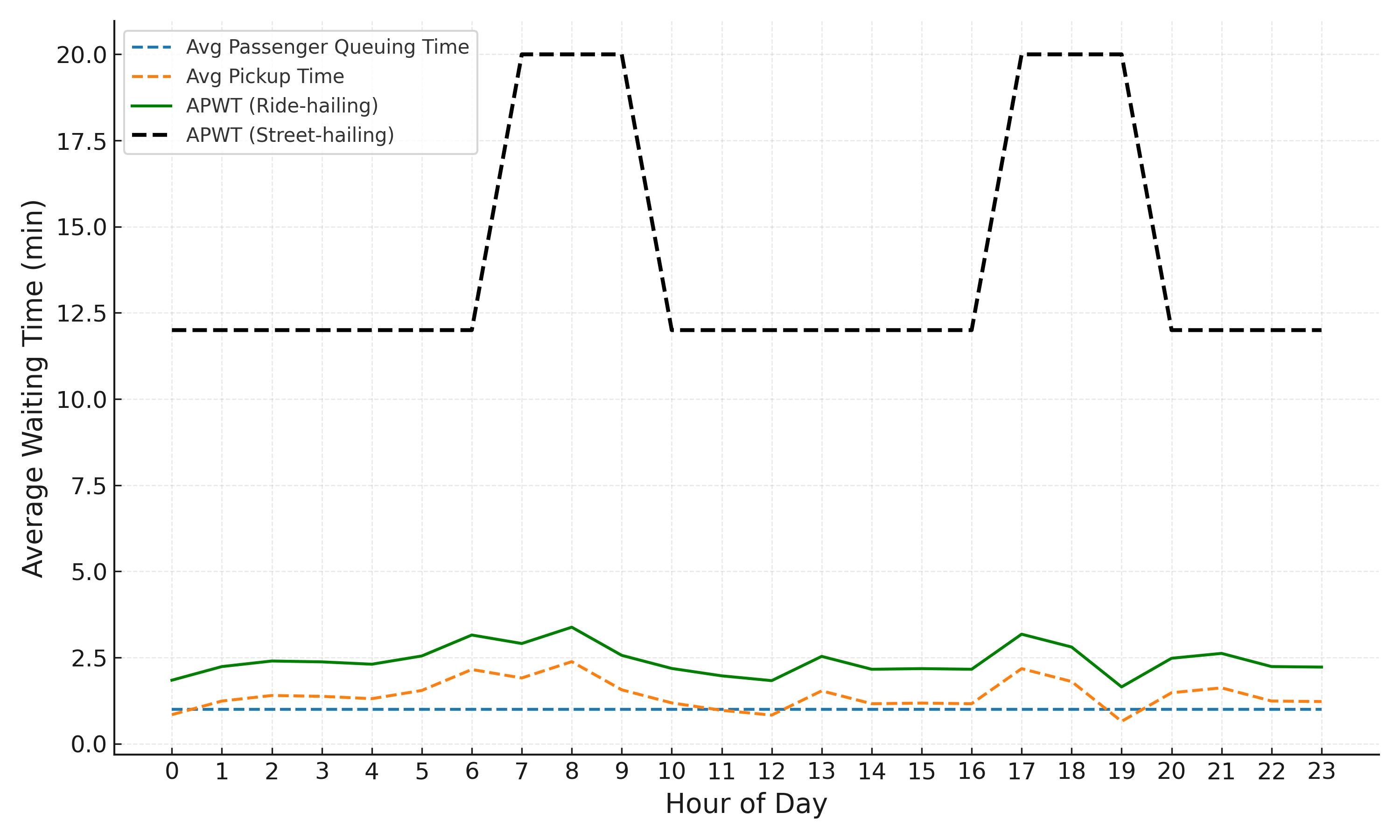Viewport: 1400px width, 840px height.
Task: Click the hour 8 x-axis tick label
Action: [572, 771]
